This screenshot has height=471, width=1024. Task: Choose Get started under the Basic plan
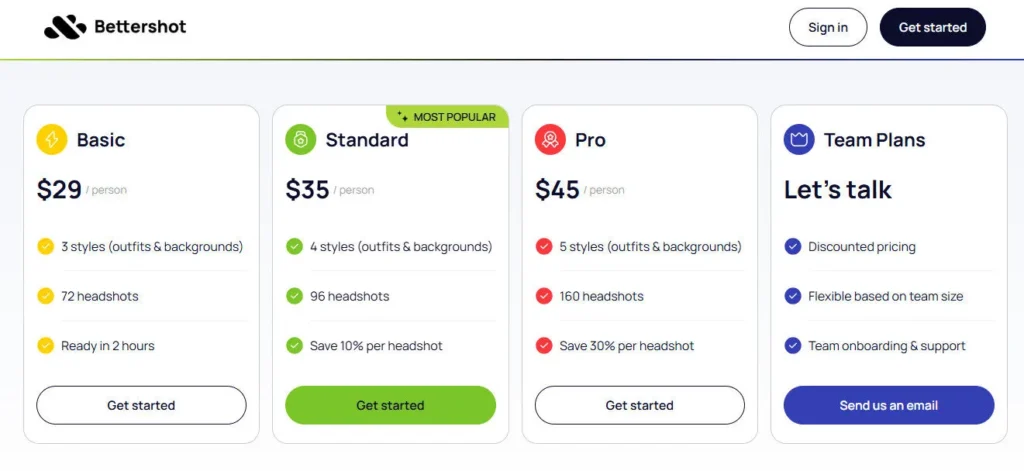pyautogui.click(x=141, y=405)
